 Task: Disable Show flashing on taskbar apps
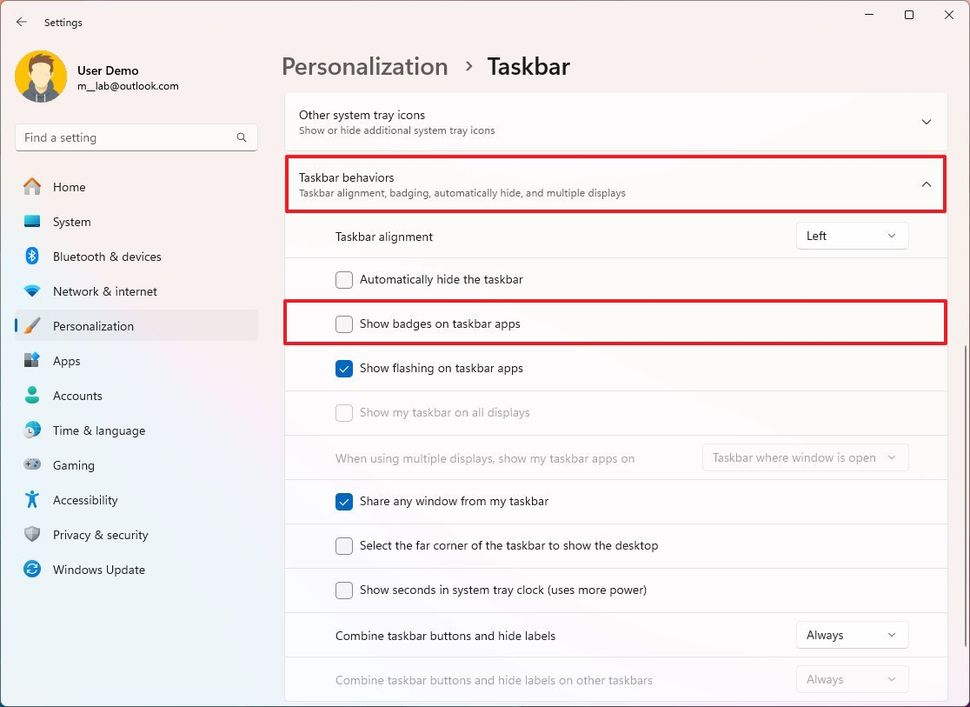[344, 368]
